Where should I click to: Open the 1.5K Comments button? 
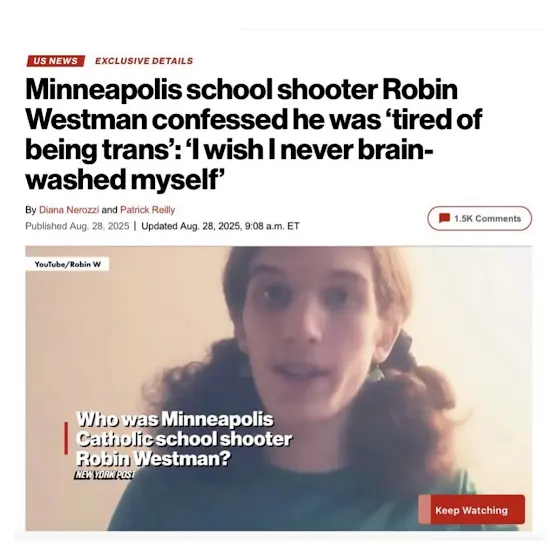[x=479, y=218]
